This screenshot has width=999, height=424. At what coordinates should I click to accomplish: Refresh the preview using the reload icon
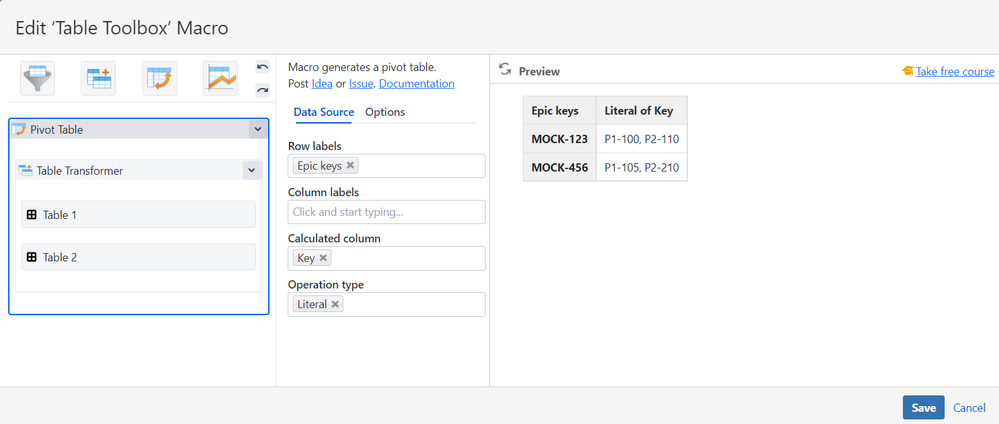(x=505, y=70)
